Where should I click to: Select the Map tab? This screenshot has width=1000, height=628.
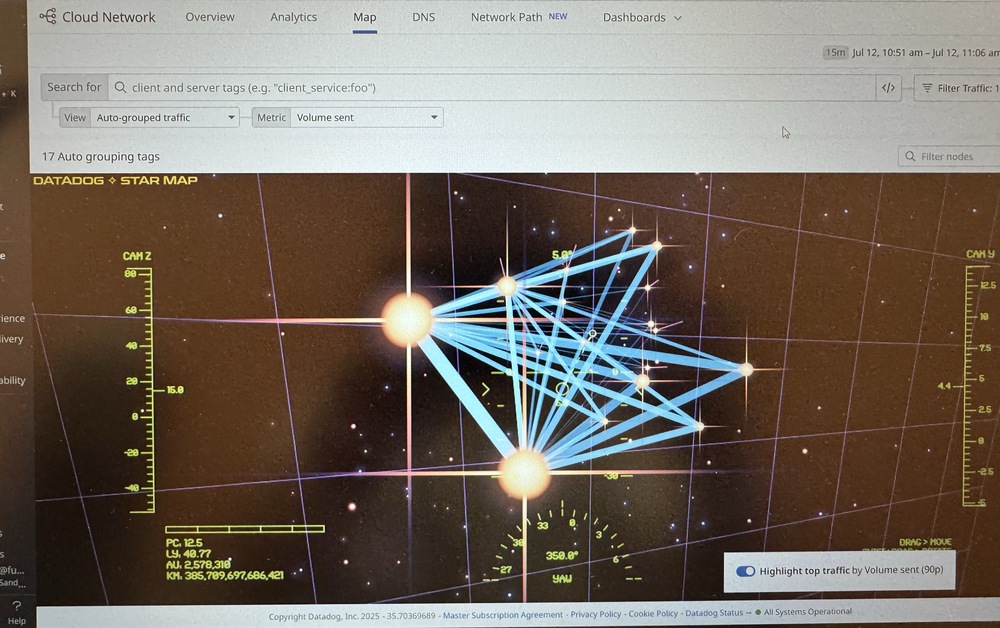365,17
